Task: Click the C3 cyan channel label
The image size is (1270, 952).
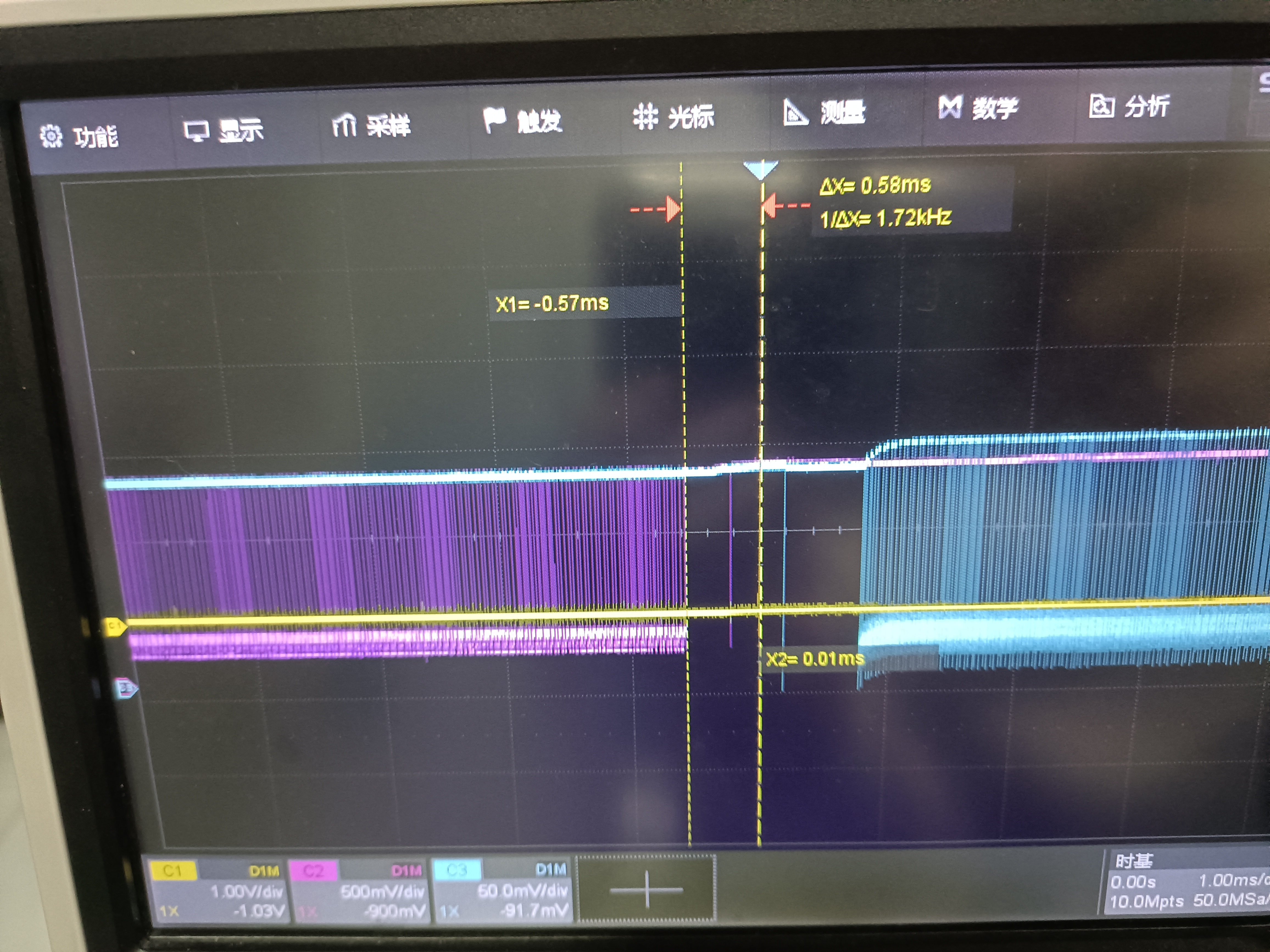Action: click(x=457, y=870)
